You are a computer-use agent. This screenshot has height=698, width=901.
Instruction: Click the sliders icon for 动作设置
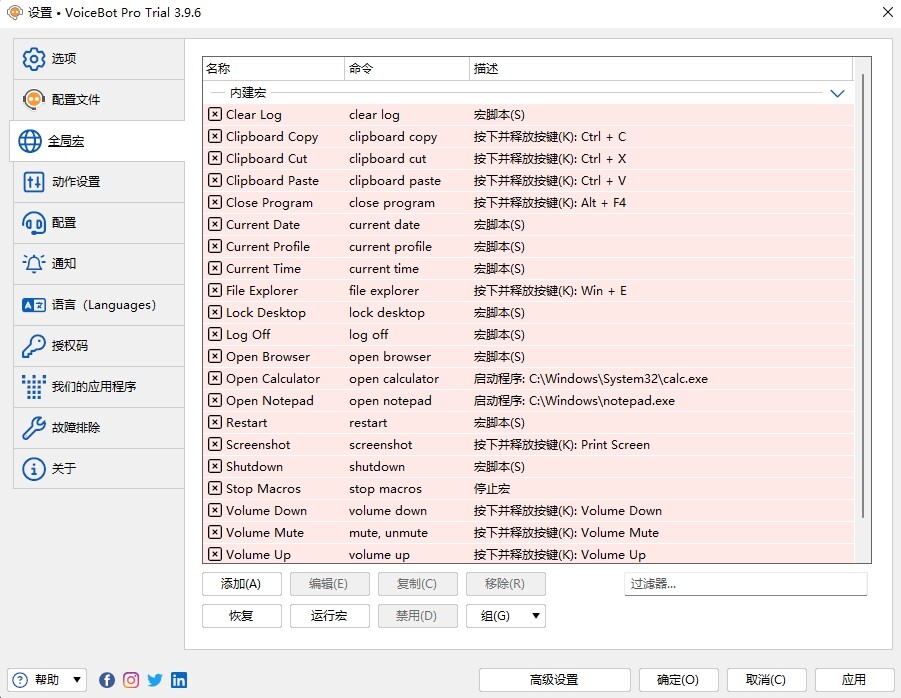coord(33,182)
